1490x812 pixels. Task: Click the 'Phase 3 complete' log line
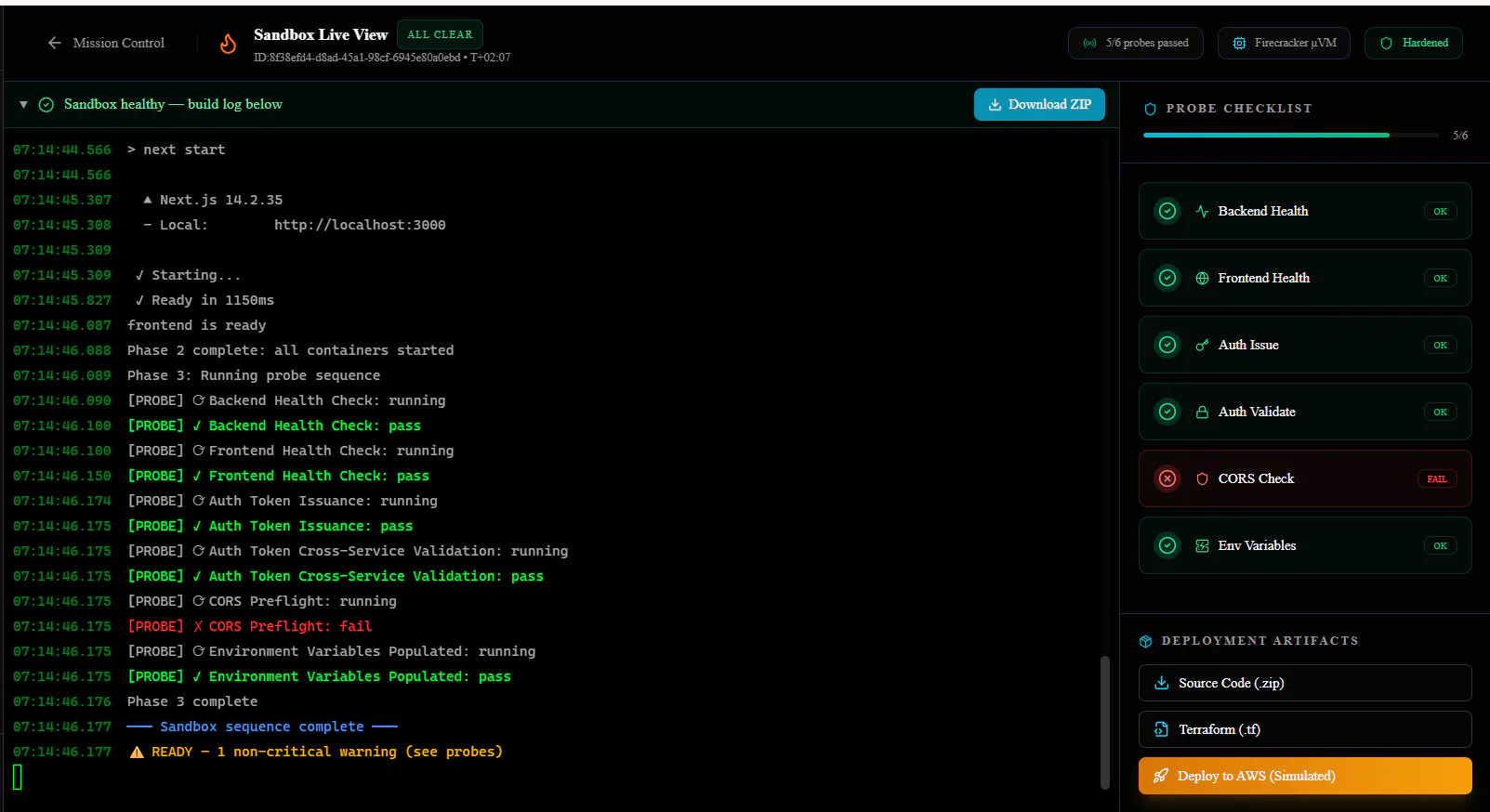coord(192,701)
